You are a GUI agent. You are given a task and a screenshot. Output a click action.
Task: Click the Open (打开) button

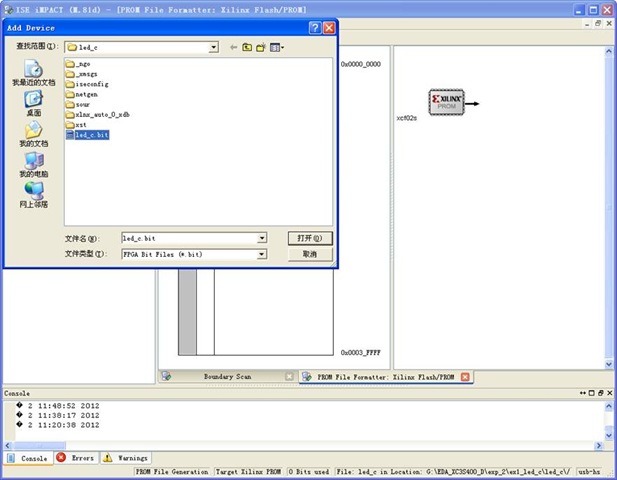[309, 238]
